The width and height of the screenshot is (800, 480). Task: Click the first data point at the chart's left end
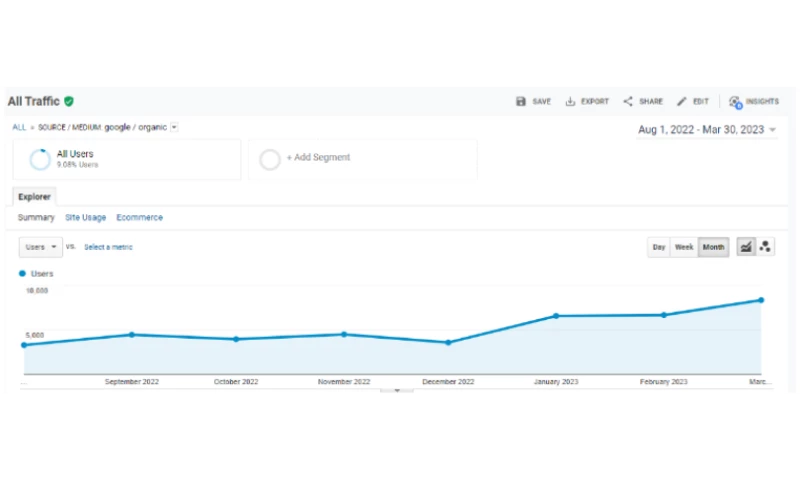tap(24, 345)
